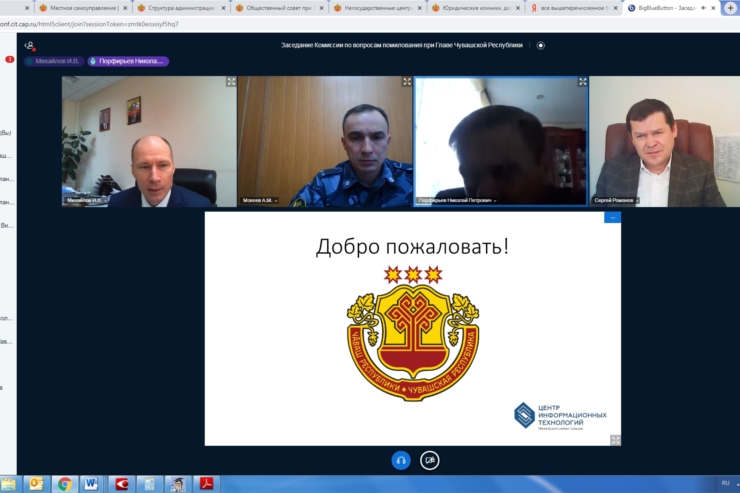Select Мокеев А.М. webcam video

click(x=325, y=142)
